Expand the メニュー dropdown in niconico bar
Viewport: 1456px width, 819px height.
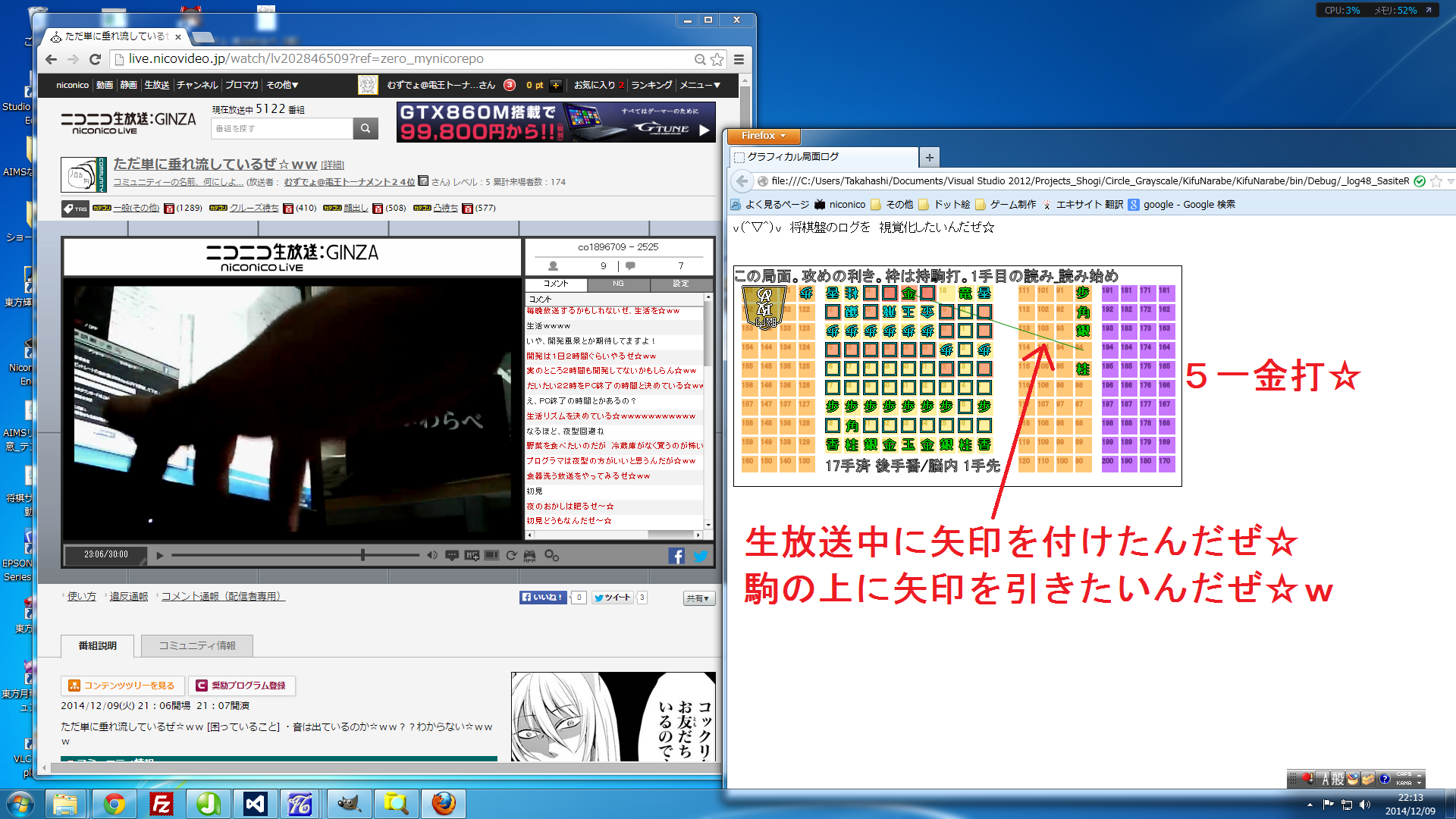699,85
